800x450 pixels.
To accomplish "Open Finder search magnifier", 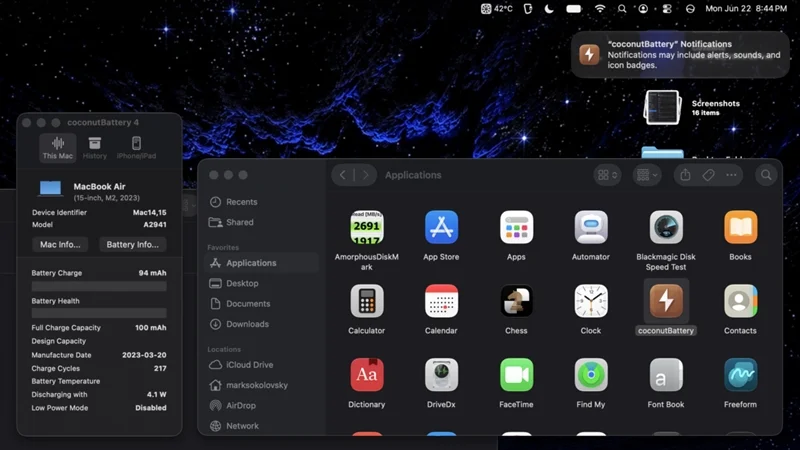I will pos(766,175).
